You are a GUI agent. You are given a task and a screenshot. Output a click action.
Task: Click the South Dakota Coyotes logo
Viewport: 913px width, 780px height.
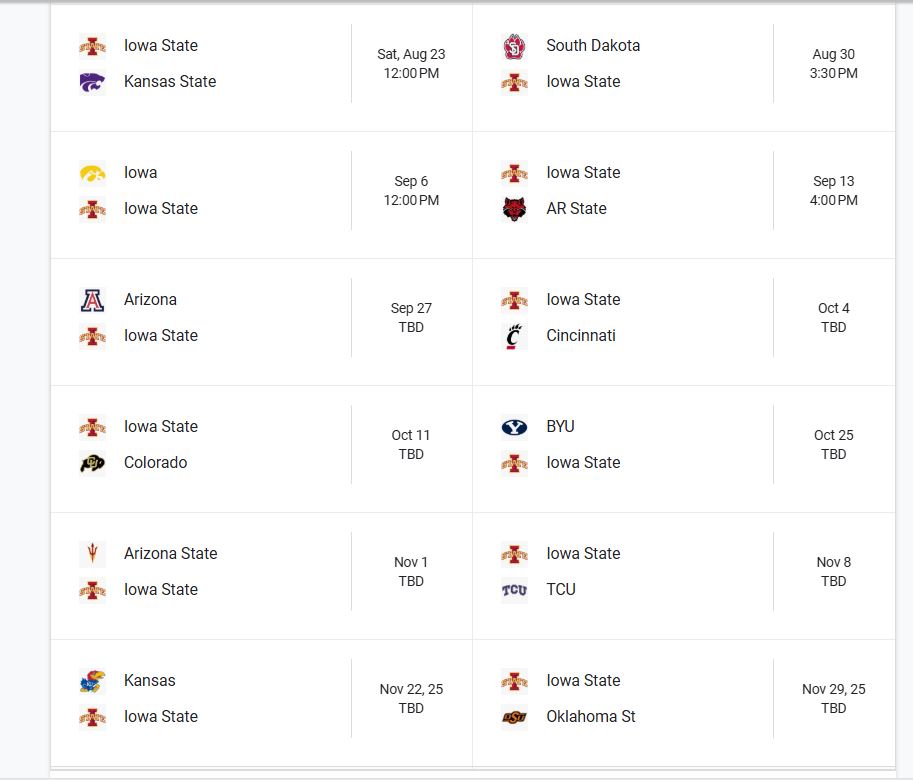pos(514,47)
